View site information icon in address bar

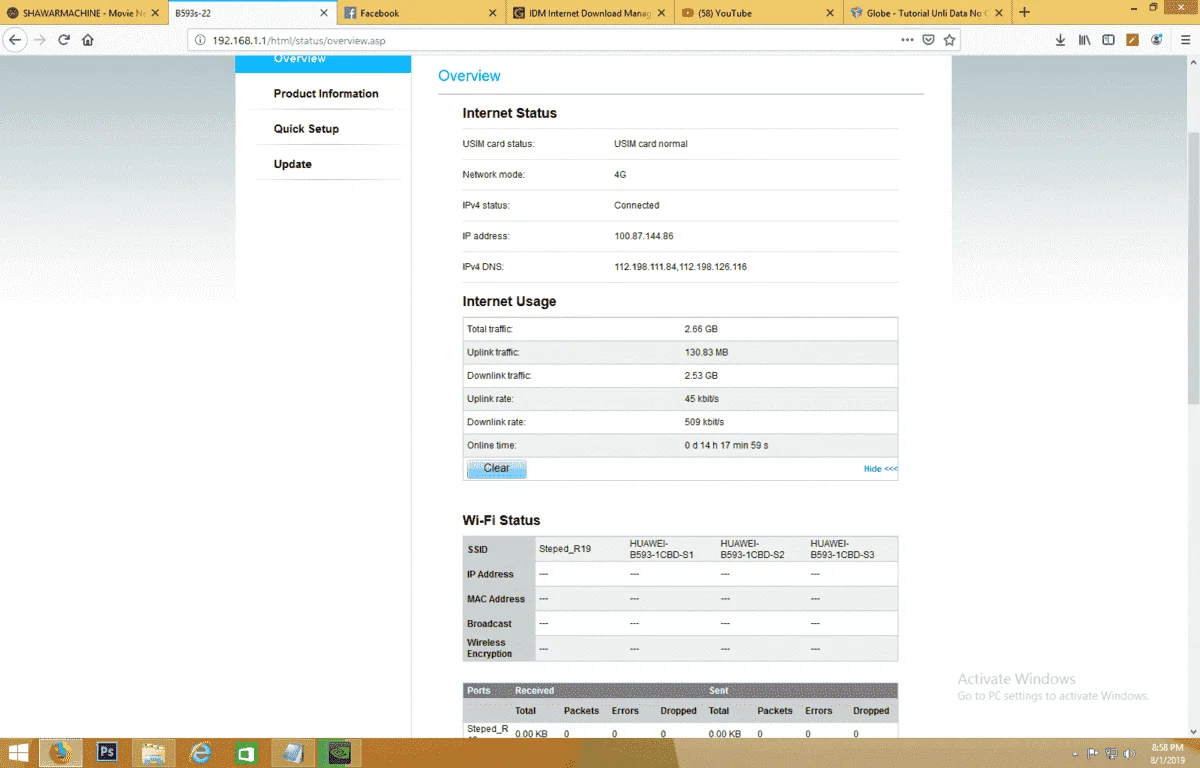tap(199, 41)
